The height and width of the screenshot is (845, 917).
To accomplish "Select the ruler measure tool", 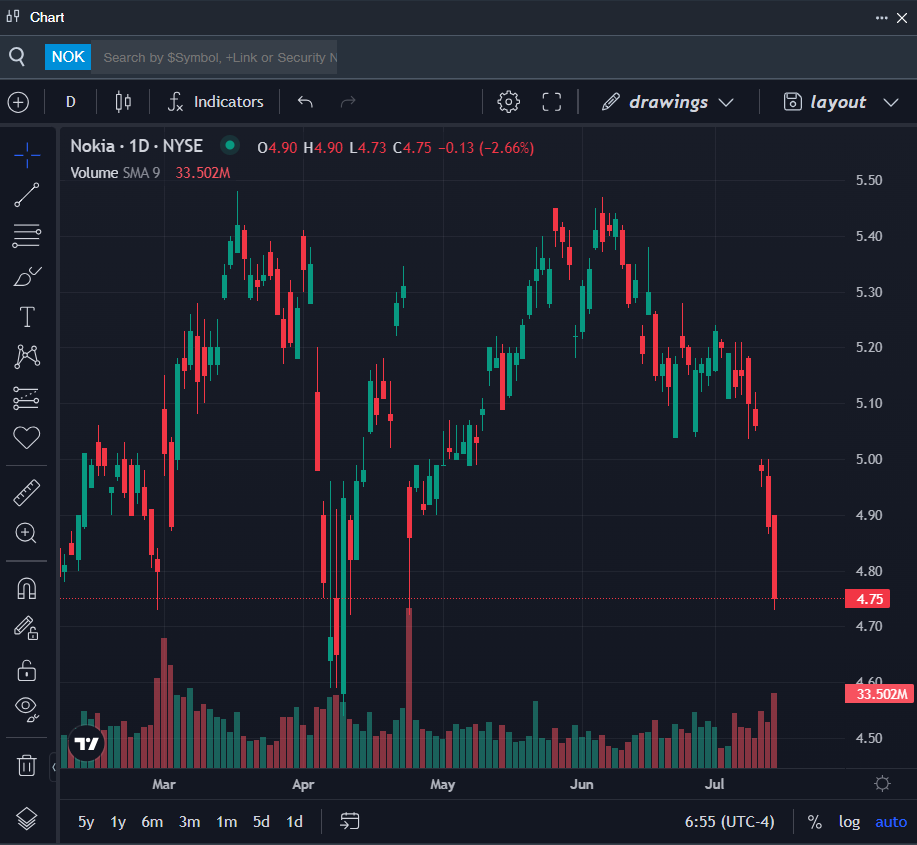I will [x=27, y=492].
